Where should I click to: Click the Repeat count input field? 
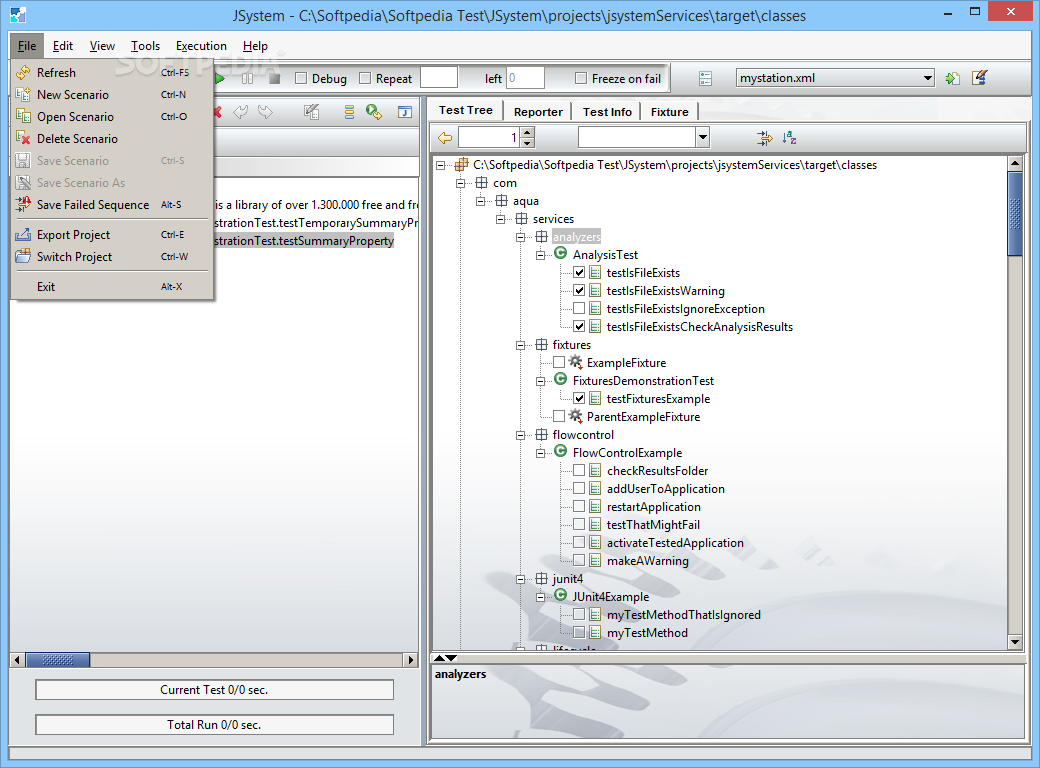click(x=439, y=78)
